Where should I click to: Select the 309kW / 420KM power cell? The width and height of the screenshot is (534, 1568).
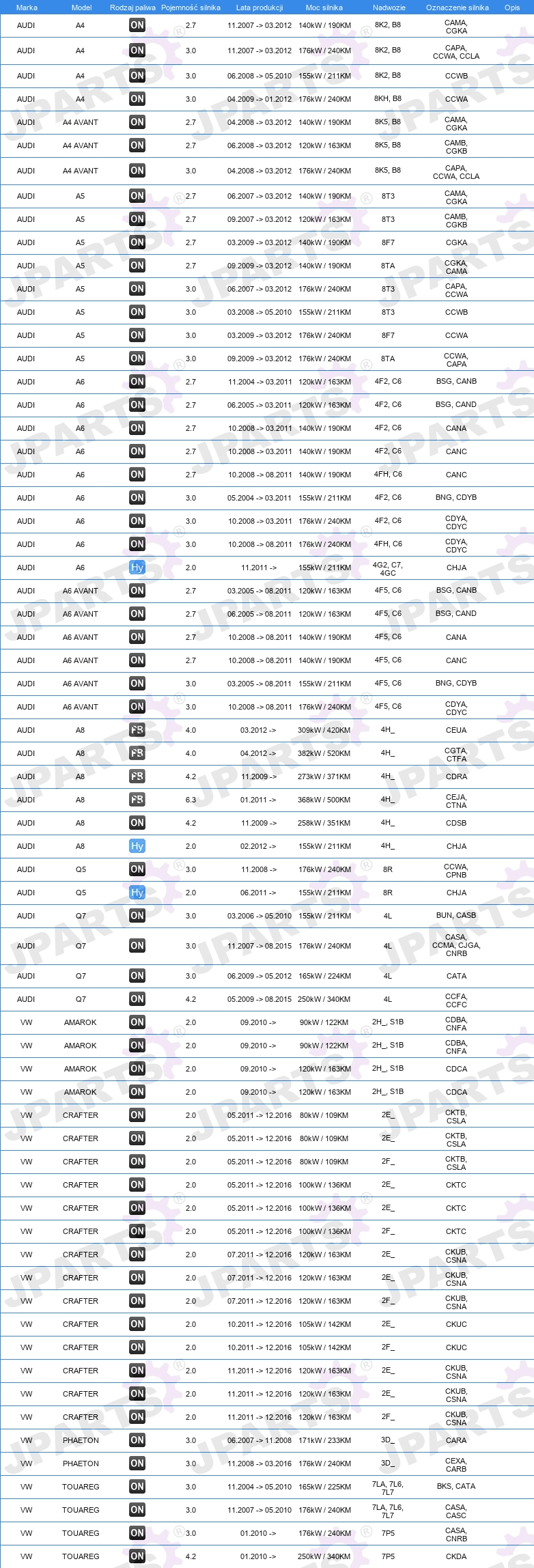324,730
